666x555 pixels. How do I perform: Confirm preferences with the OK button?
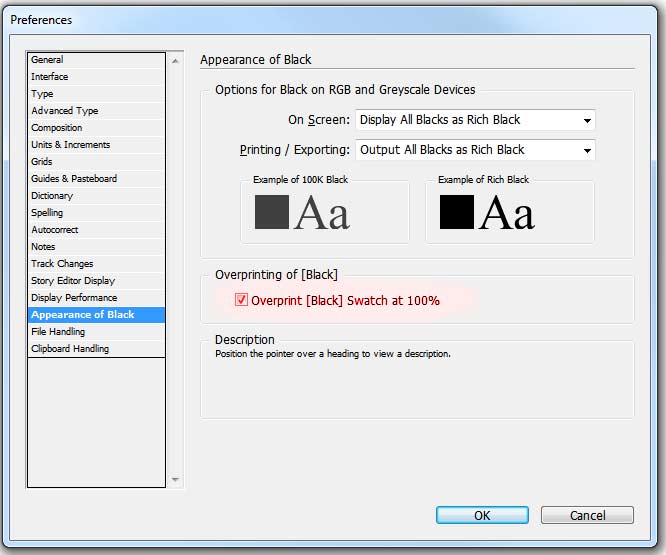[x=482, y=515]
